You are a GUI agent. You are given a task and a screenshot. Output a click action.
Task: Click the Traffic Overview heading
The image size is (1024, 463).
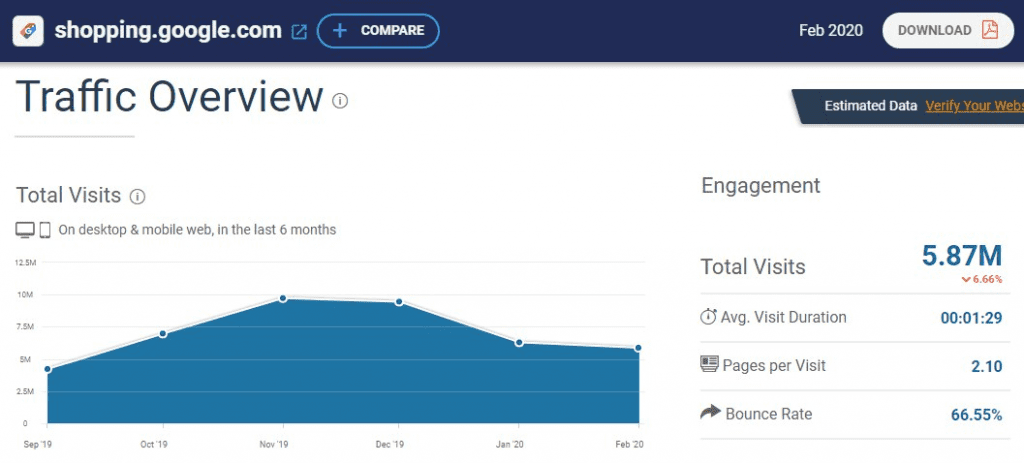click(x=169, y=97)
